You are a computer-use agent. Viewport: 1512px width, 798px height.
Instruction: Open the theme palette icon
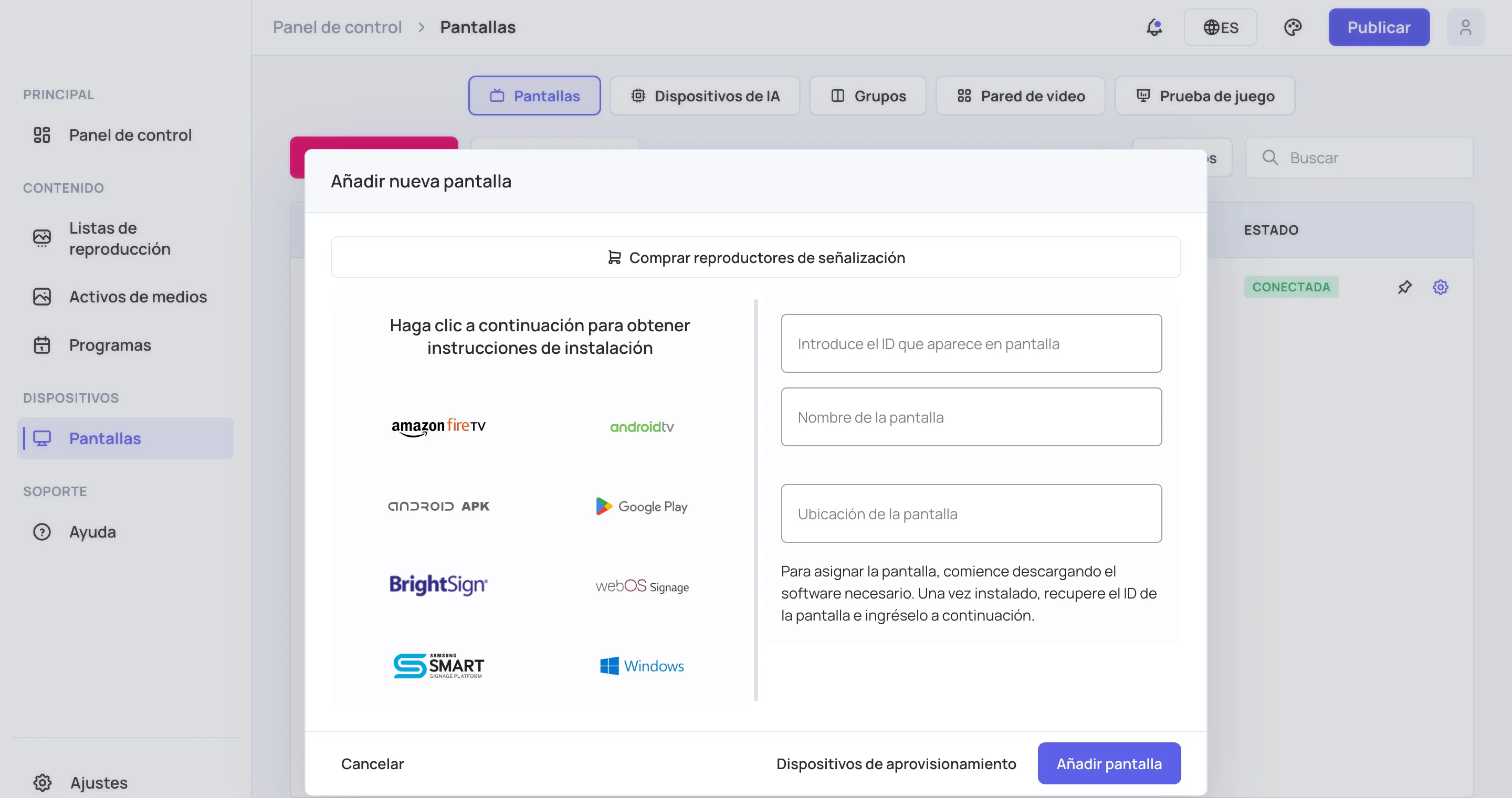[1293, 28]
